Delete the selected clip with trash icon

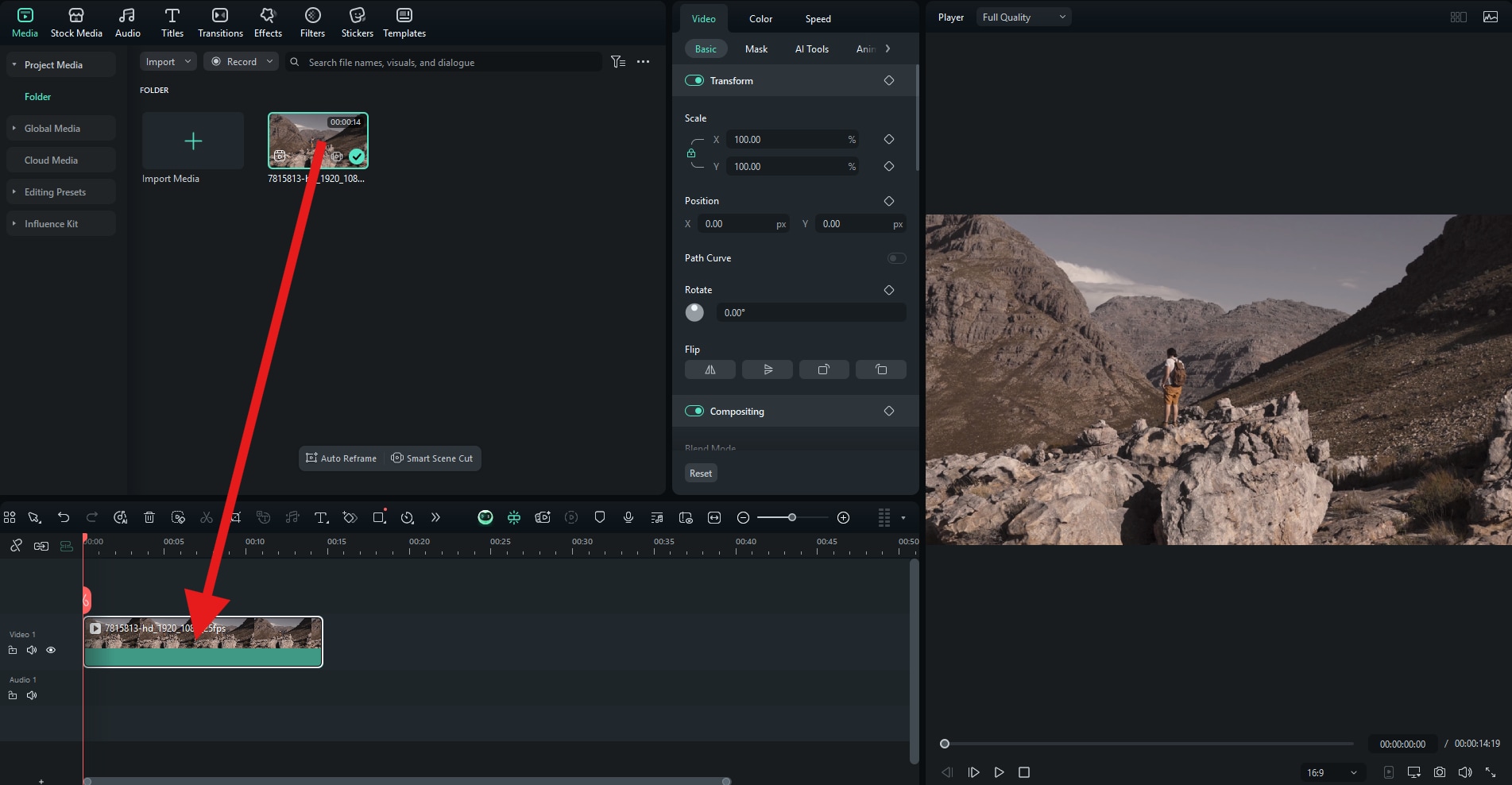click(x=149, y=517)
